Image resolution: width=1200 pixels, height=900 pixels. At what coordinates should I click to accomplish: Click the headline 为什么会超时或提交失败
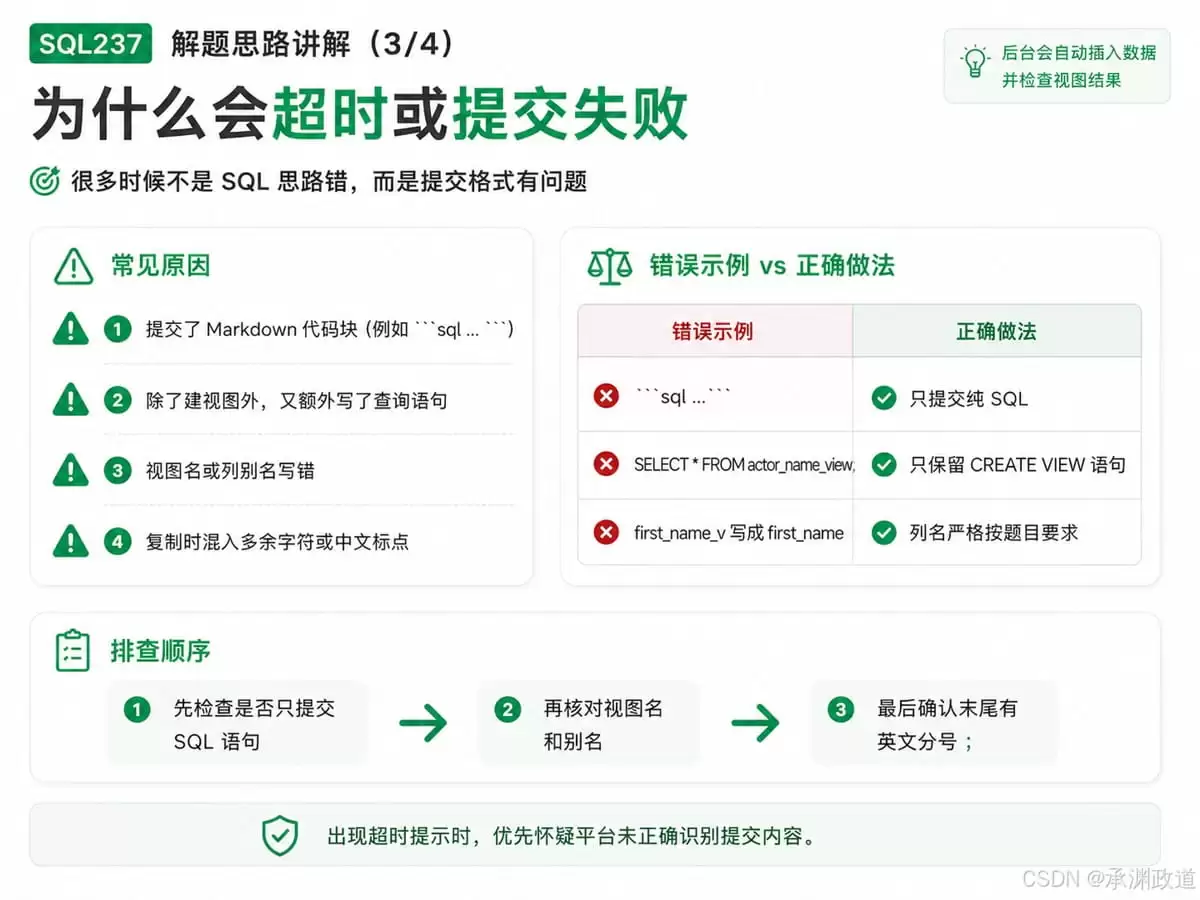click(360, 114)
